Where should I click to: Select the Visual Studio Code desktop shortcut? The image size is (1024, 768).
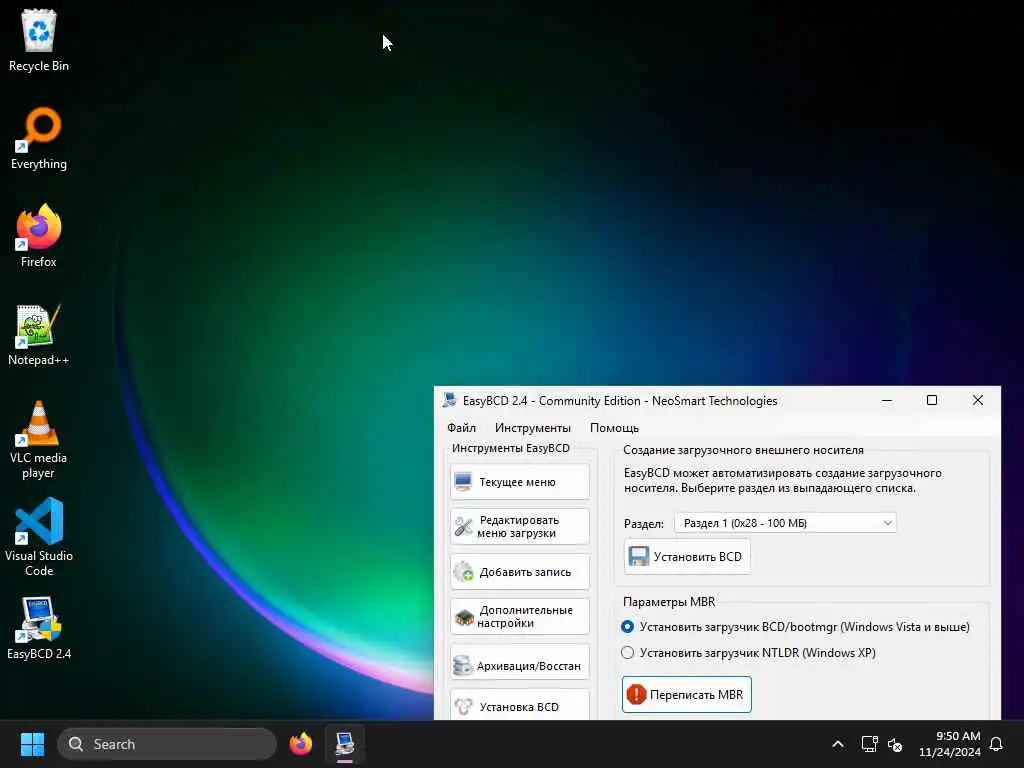click(x=39, y=537)
